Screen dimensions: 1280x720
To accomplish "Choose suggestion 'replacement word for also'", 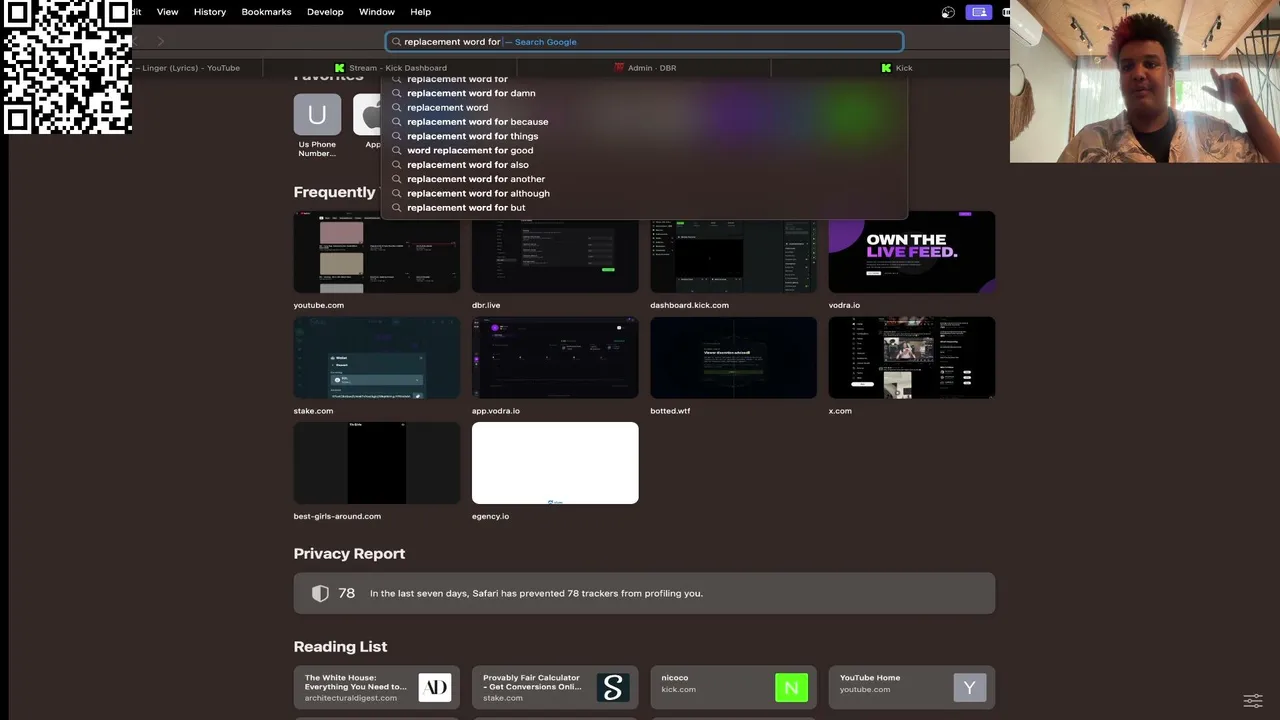I will point(645,165).
